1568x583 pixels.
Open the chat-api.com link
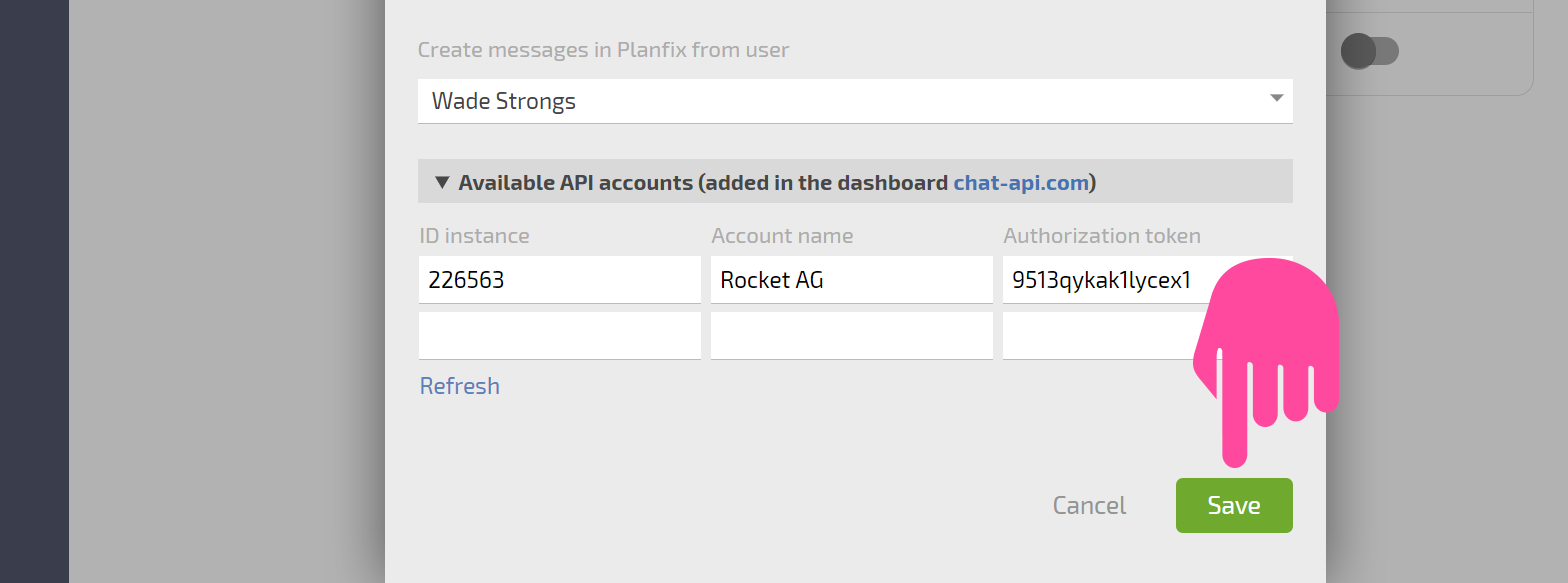pos(1021,183)
